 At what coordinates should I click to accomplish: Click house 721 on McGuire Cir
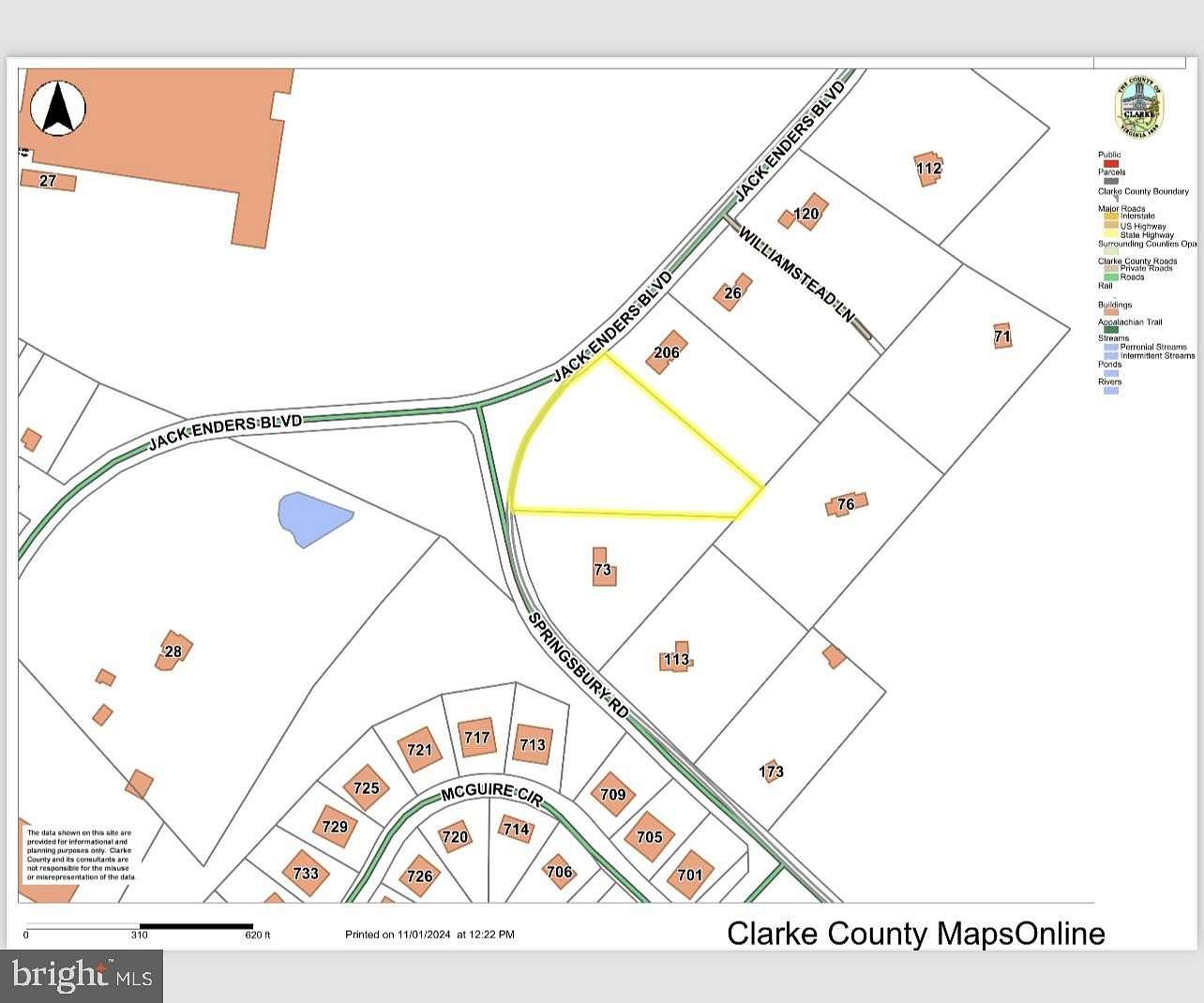point(420,749)
